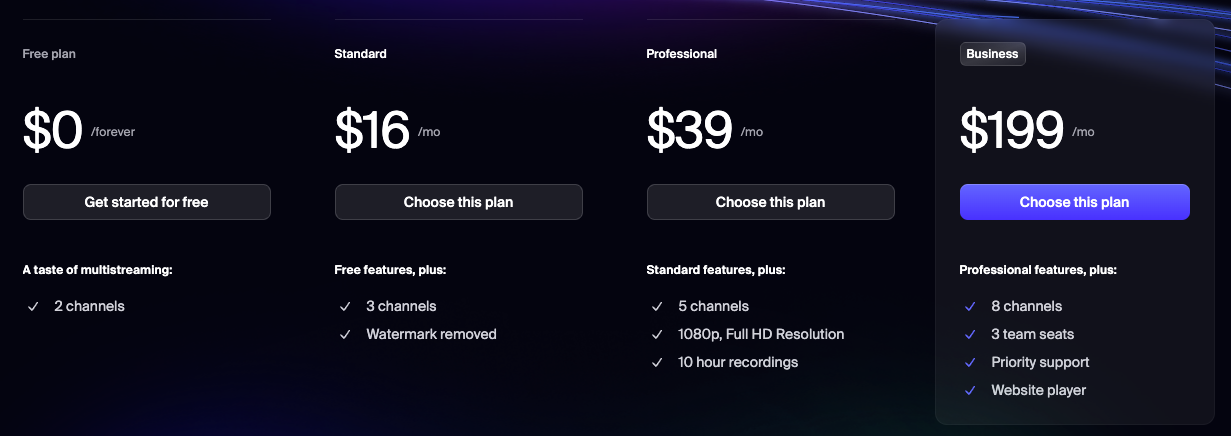Click the Business plan badge label
Image resolution: width=1231 pixels, height=436 pixels.
(x=992, y=54)
